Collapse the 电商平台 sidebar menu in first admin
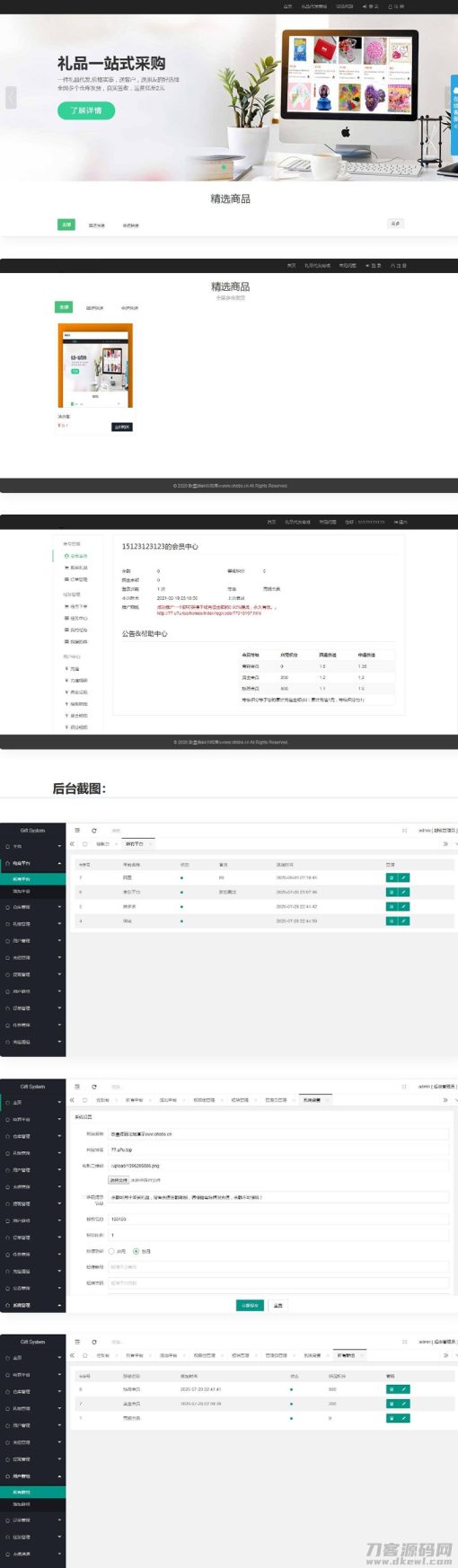Viewport: 458px width, 1568px height. pyautogui.click(x=32, y=863)
